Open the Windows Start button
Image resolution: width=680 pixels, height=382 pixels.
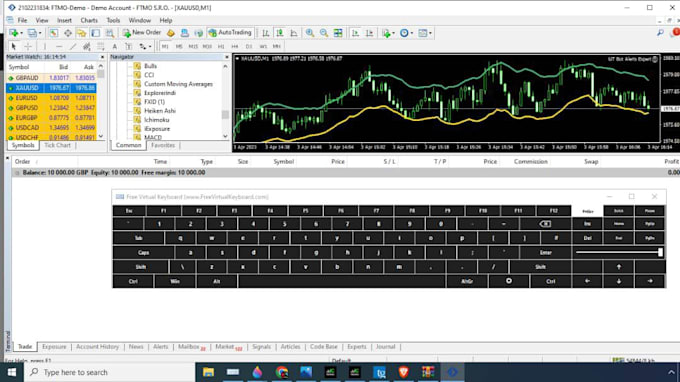pos(12,372)
